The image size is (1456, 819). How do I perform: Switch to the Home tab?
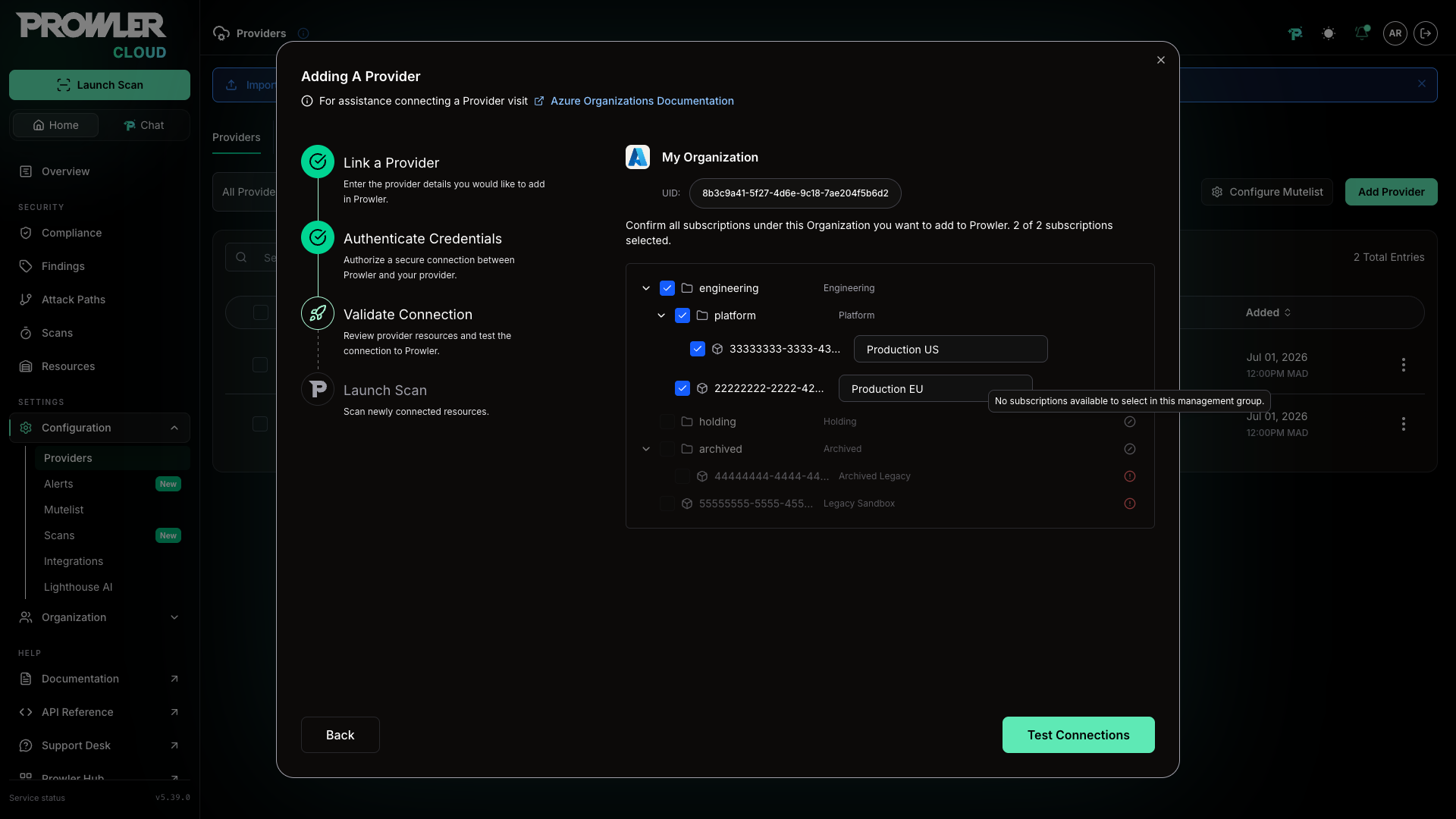tap(55, 125)
